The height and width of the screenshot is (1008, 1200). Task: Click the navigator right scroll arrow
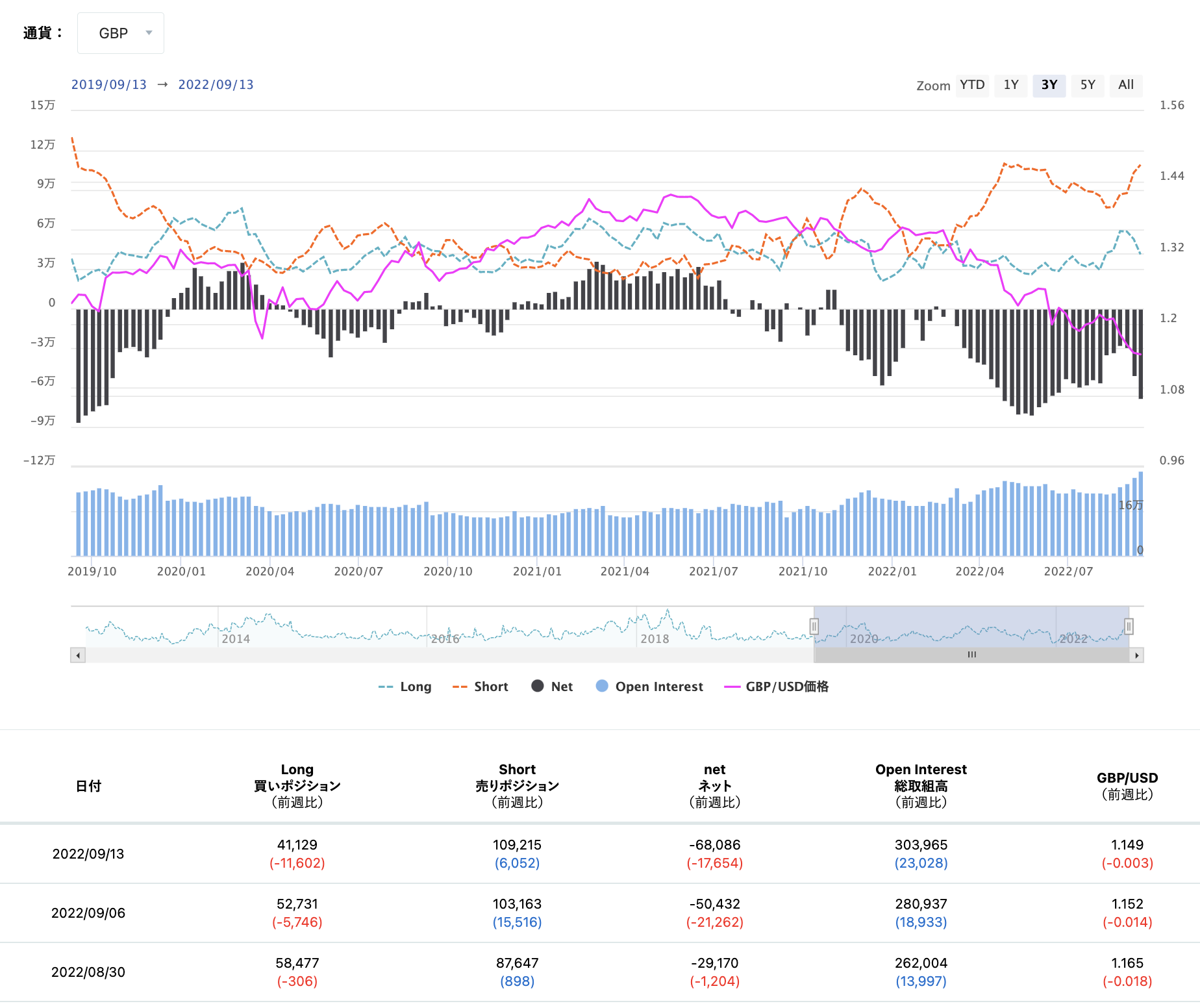click(x=1136, y=655)
